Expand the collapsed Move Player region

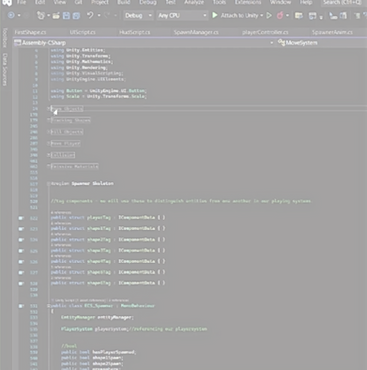click(x=49, y=143)
